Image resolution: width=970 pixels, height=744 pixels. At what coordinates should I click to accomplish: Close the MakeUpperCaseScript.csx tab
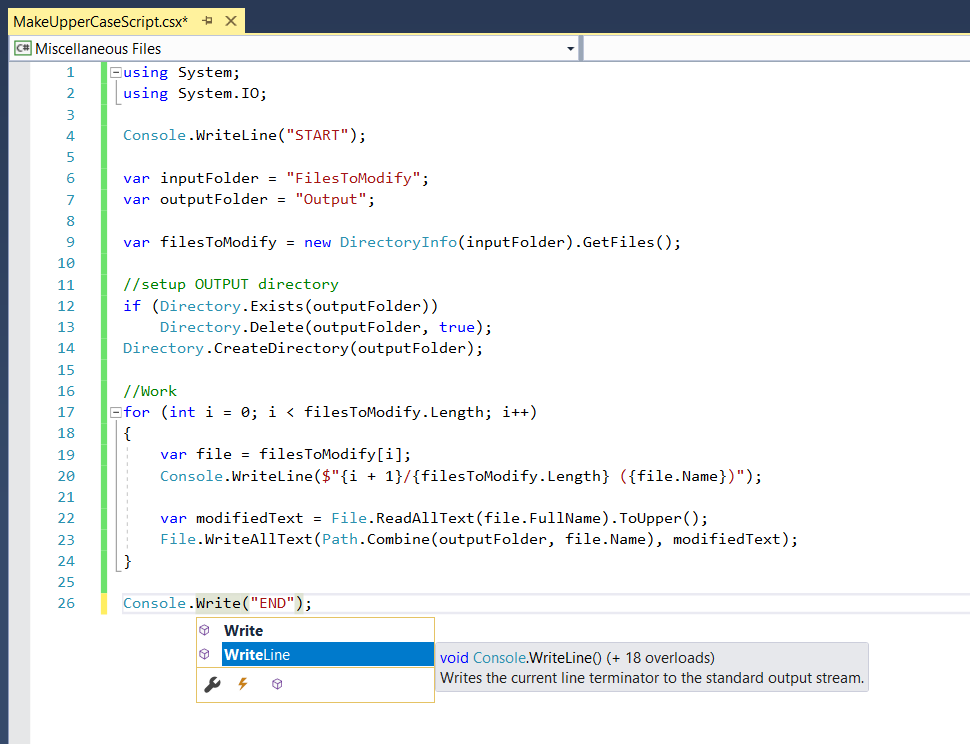coord(231,21)
